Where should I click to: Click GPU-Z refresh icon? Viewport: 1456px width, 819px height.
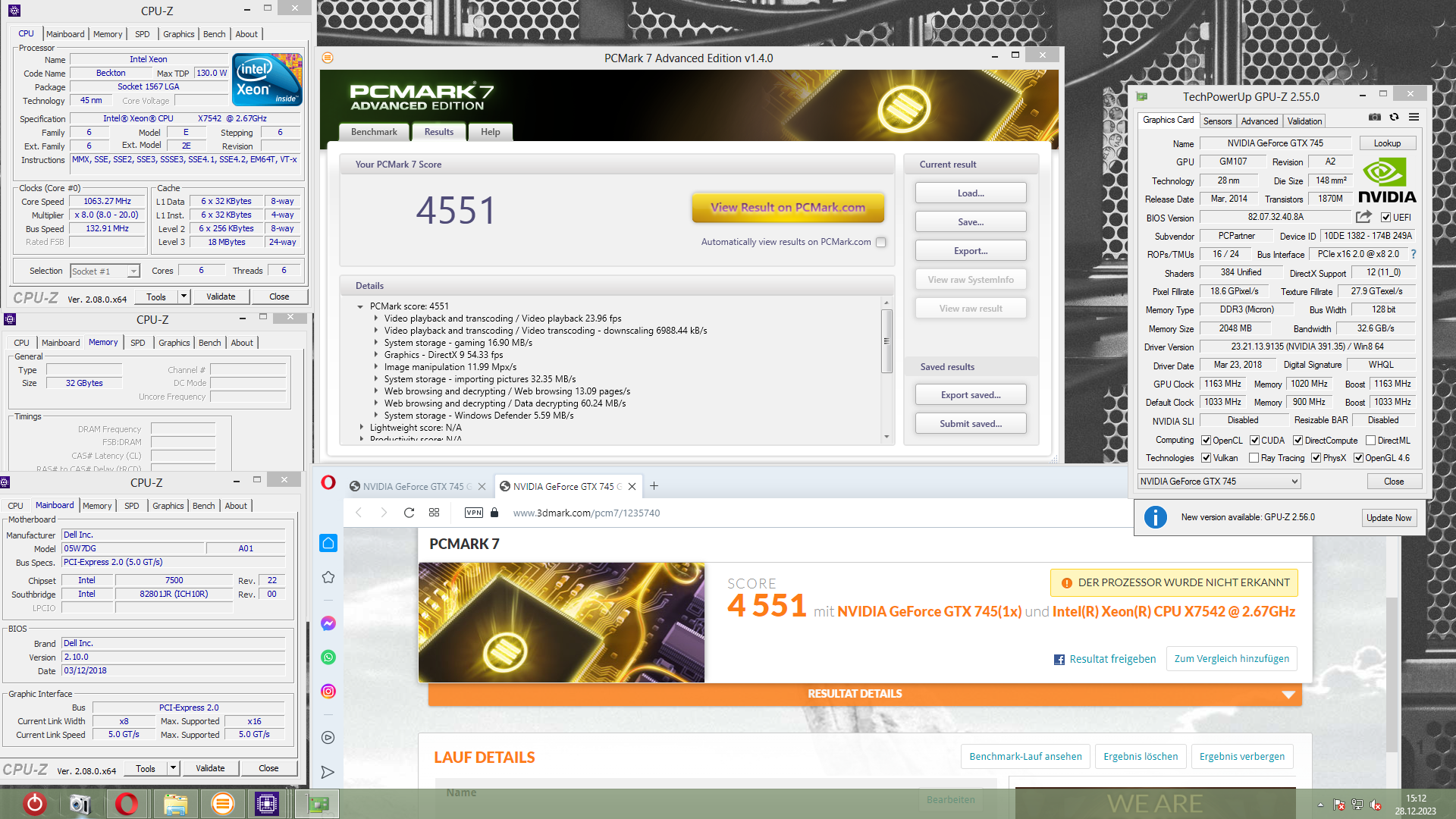click(1394, 118)
